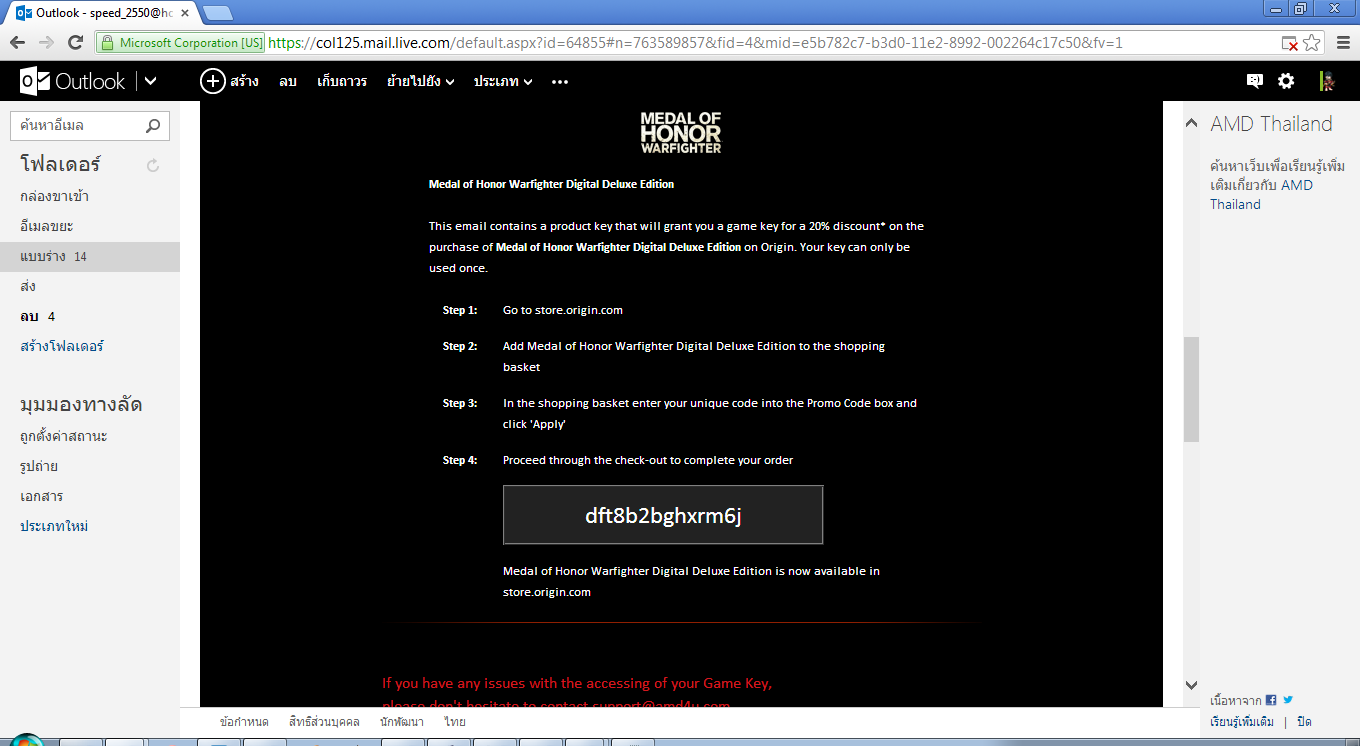Click 'Medal of Honor Warfighter Digital Deluxe Edition' heading
Viewport: 1360px width, 746px height.
[551, 184]
